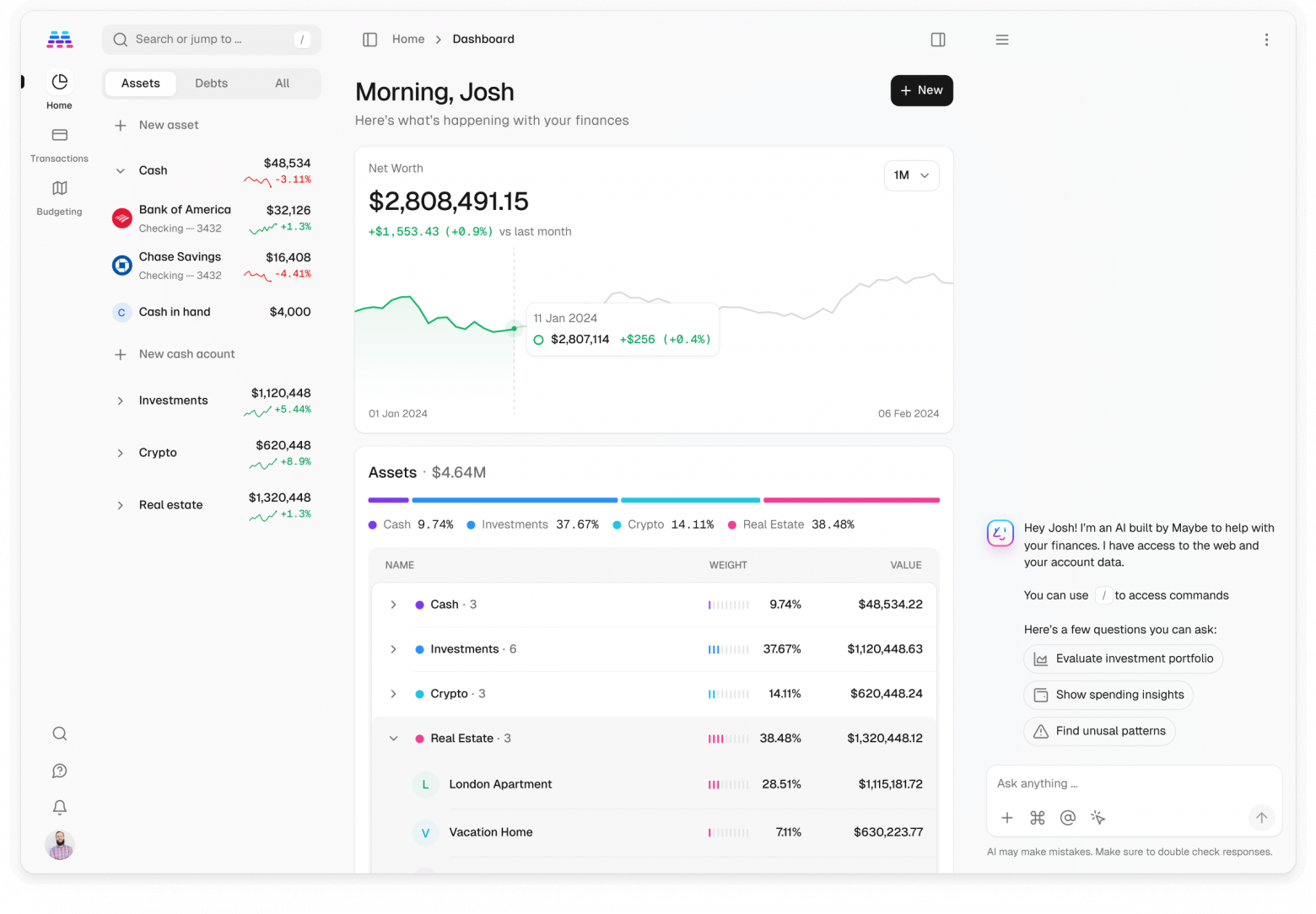Switch to the Debts tab
1316x914 pixels.
click(211, 83)
